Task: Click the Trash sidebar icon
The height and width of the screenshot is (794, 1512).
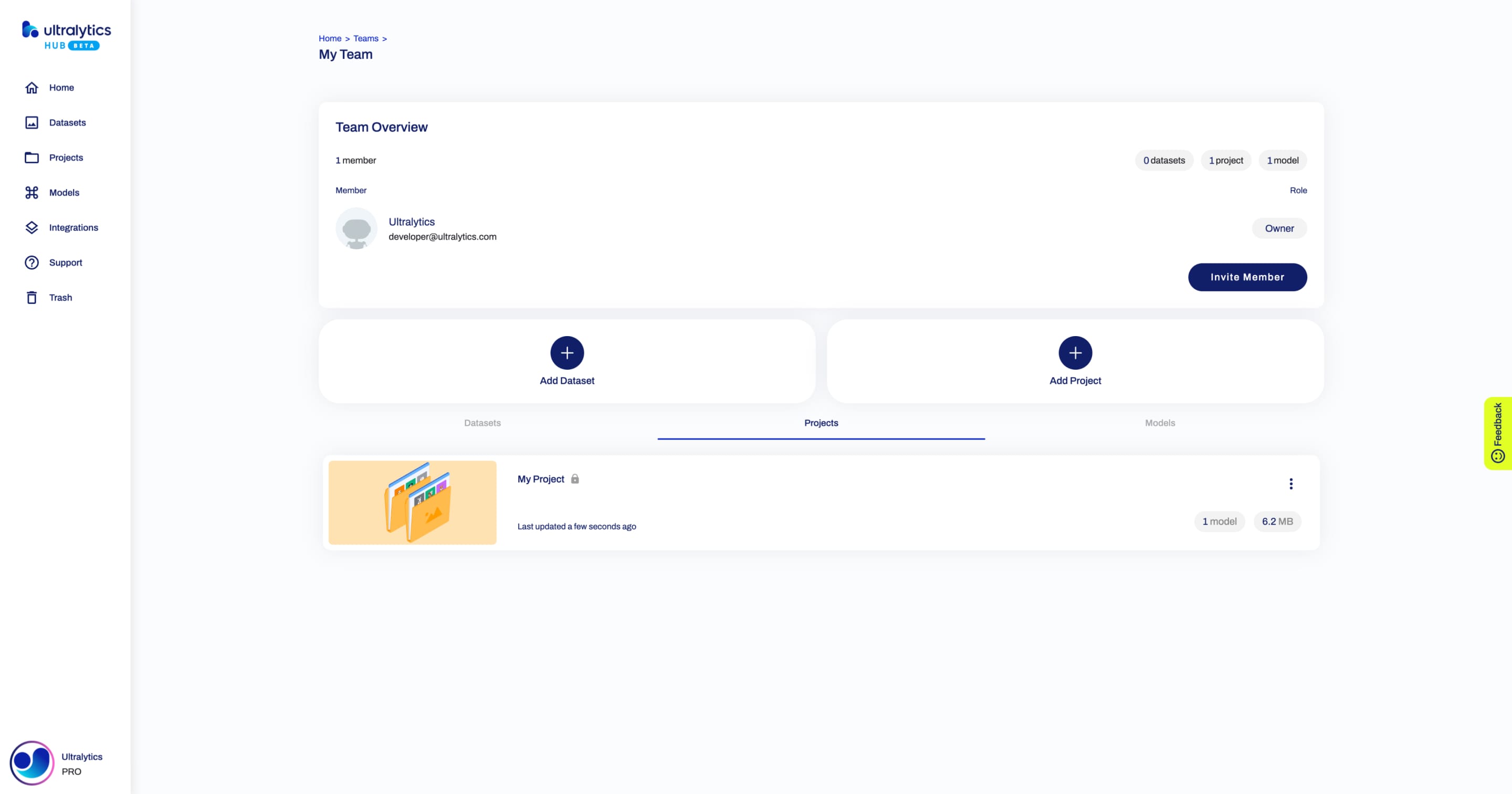Action: (31, 297)
